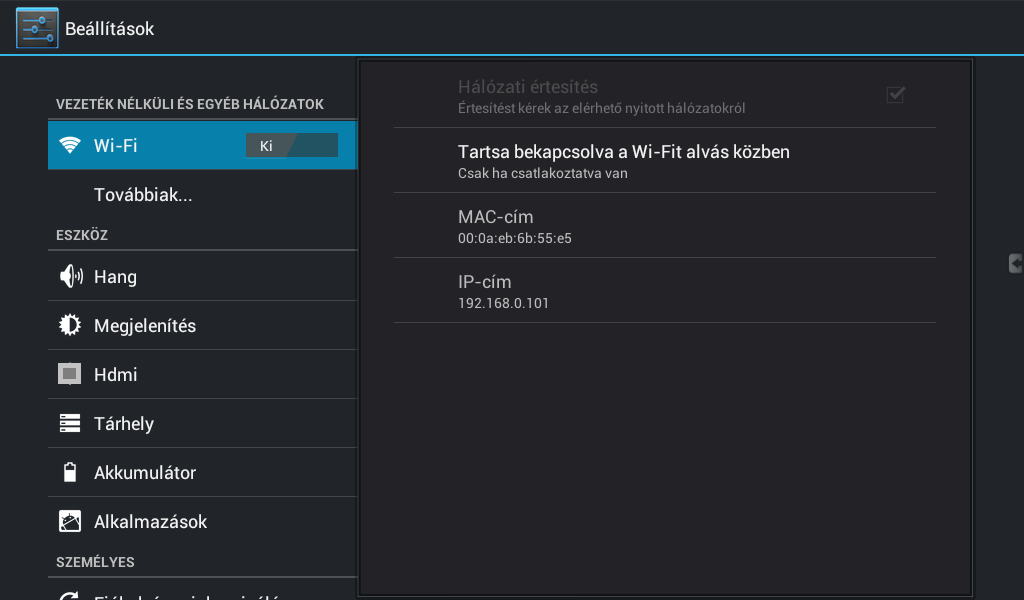
Task: Open the Beállítások settings app icon
Action: click(37, 28)
